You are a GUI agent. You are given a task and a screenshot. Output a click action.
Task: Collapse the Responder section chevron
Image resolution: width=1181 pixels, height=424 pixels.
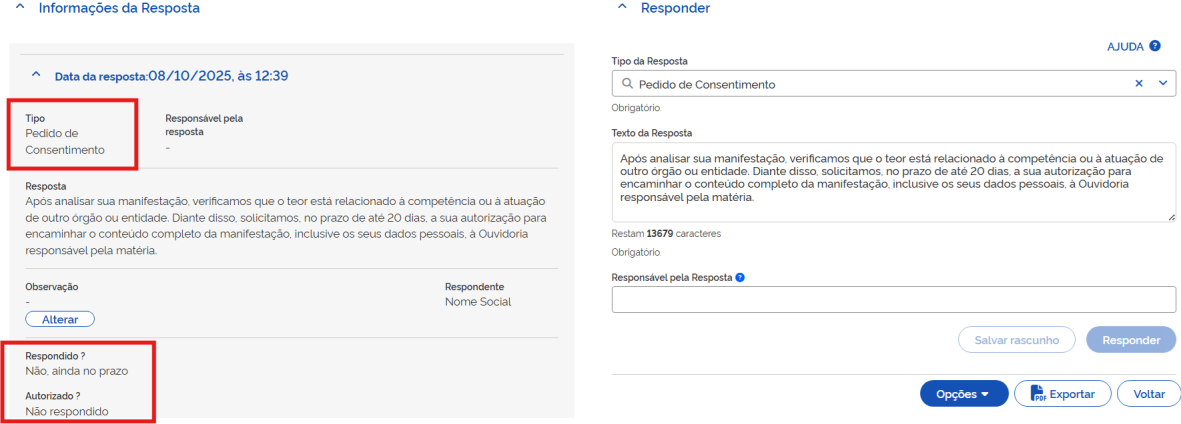(622, 8)
